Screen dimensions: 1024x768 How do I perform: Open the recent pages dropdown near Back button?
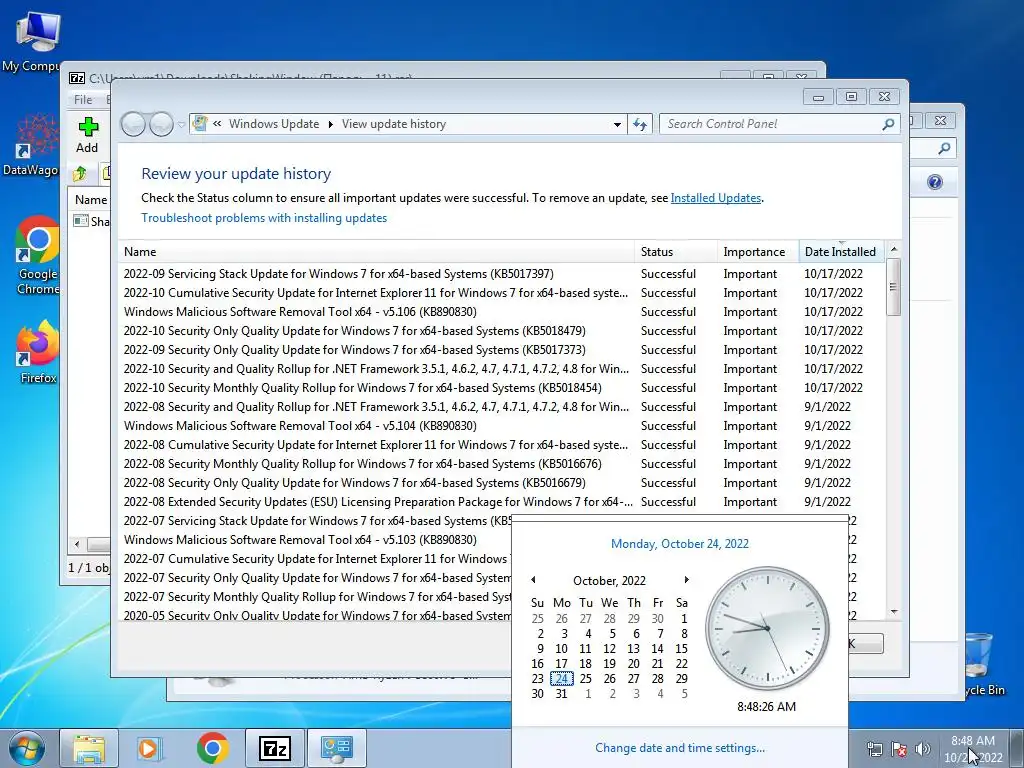(x=181, y=124)
